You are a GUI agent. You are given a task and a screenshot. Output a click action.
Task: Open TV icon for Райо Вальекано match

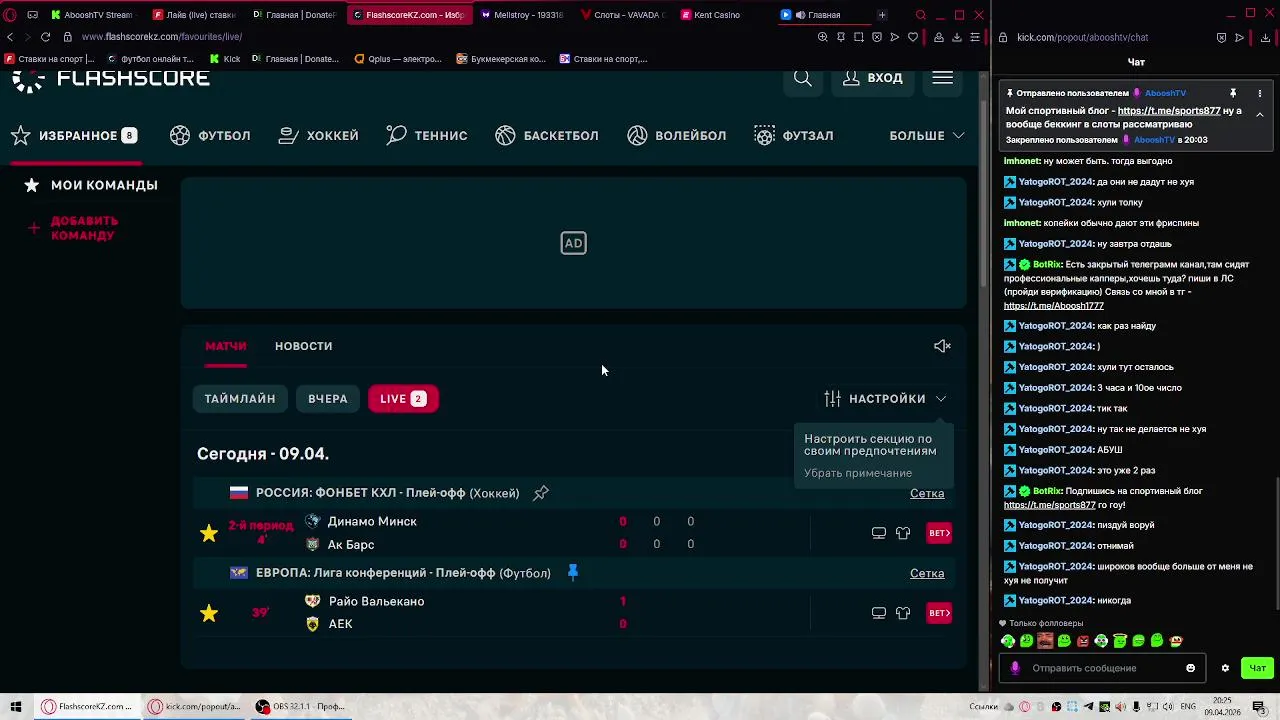click(878, 613)
